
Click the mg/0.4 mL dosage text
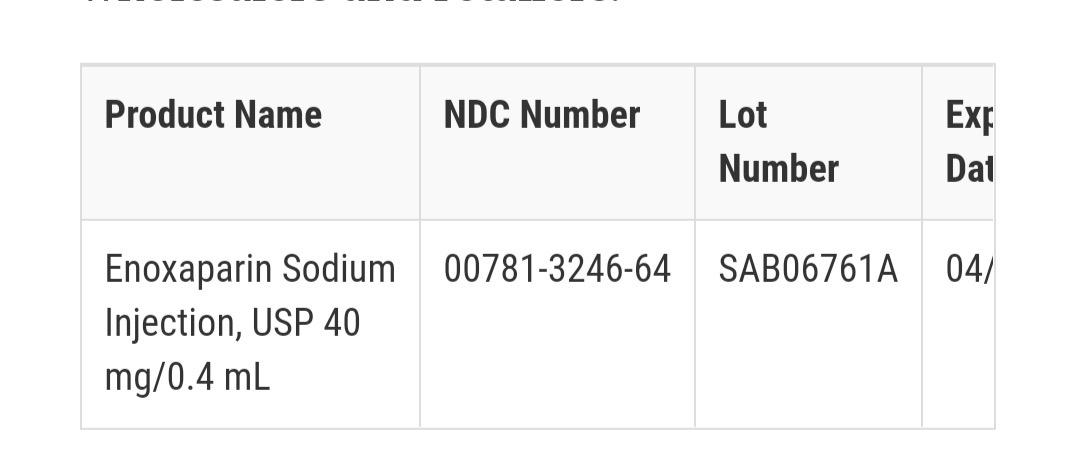tap(187, 378)
